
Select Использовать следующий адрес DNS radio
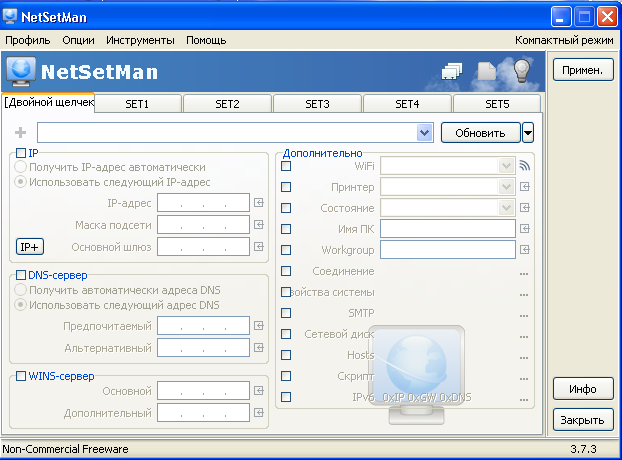point(21,305)
